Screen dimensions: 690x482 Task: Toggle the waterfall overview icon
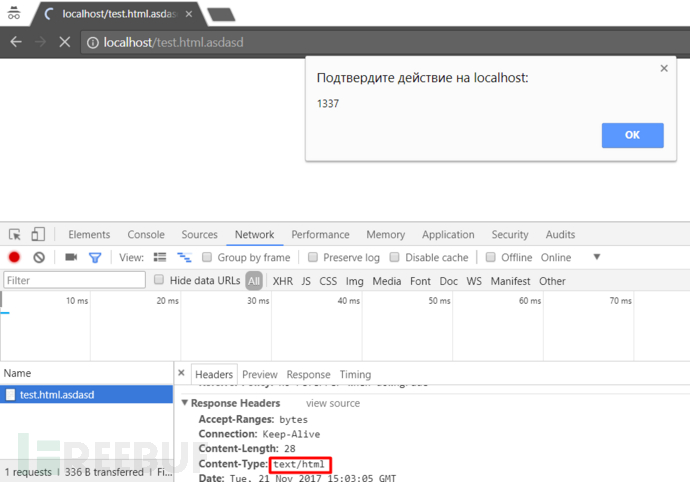tap(184, 257)
